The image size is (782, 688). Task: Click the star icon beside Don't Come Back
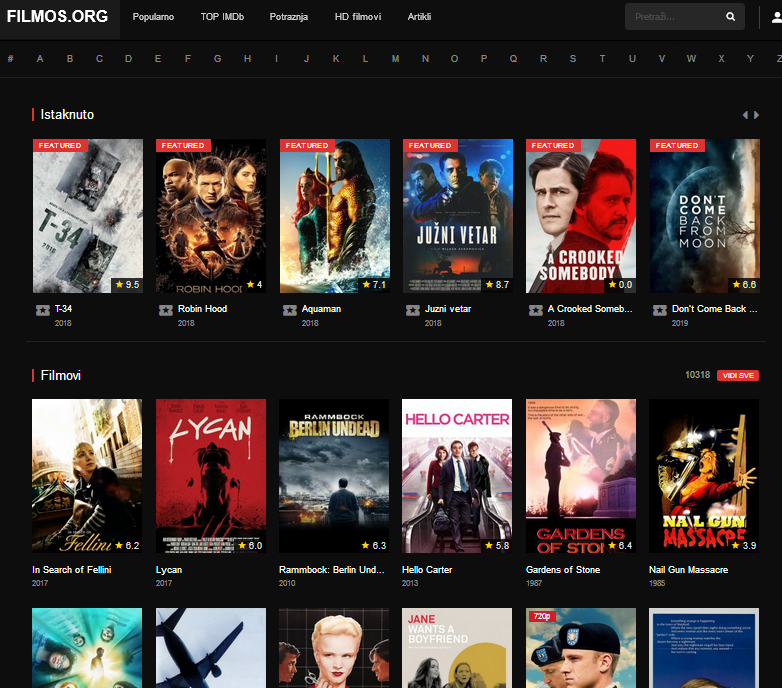pos(660,310)
